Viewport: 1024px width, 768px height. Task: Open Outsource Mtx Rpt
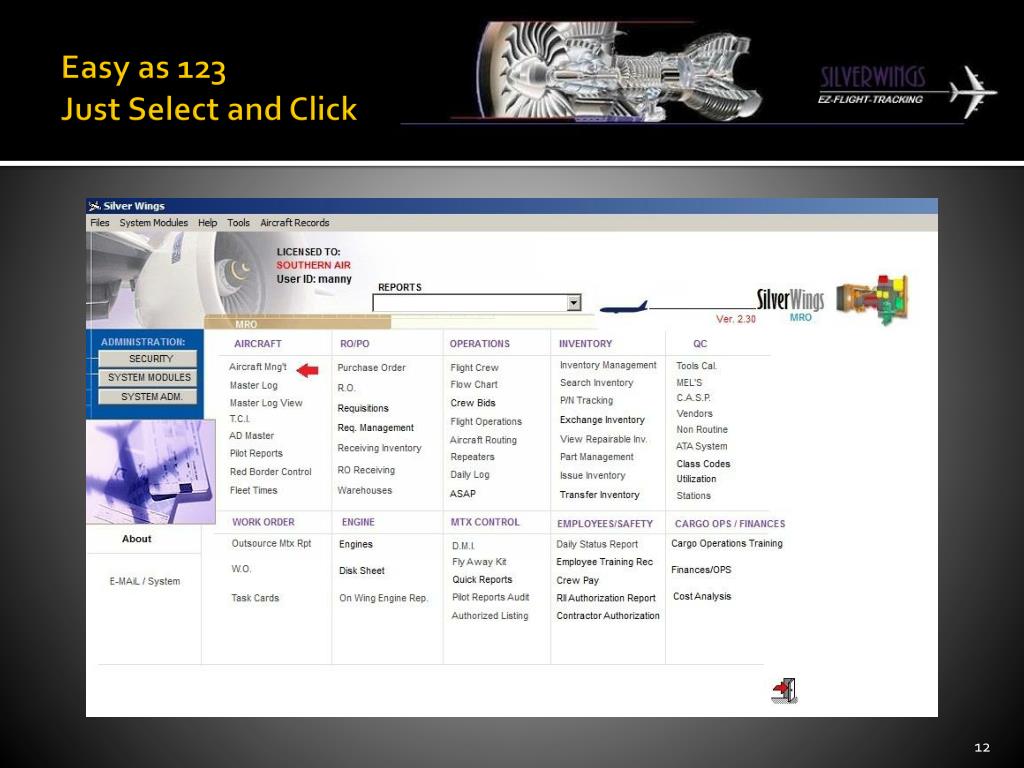click(x=271, y=543)
